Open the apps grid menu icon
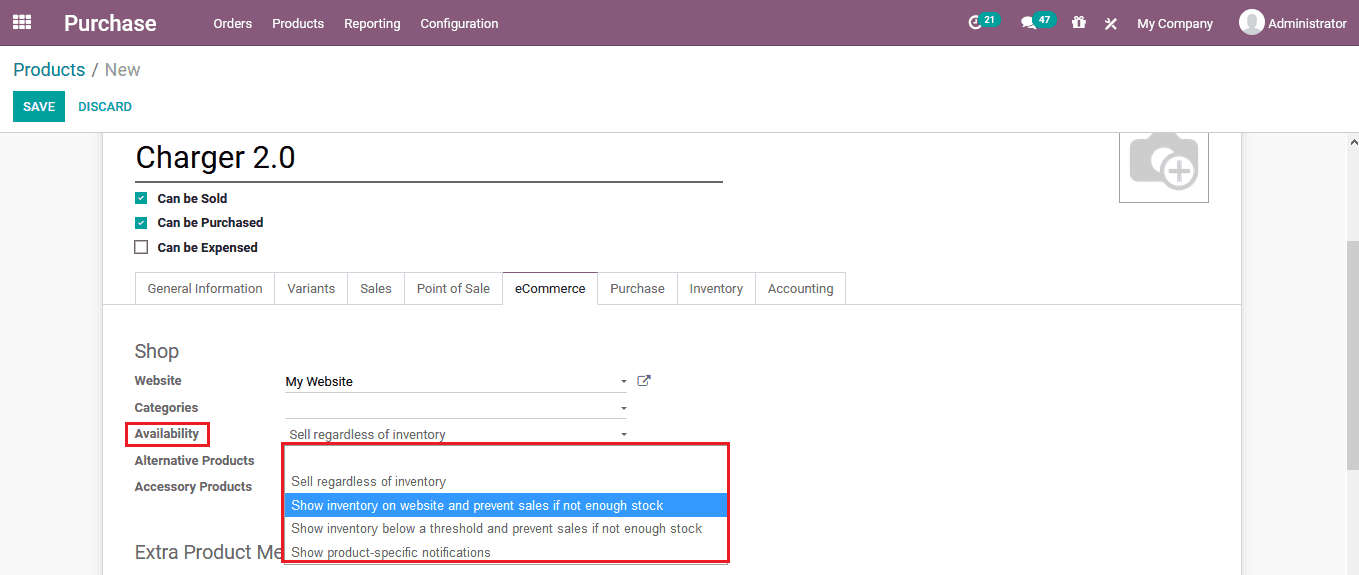The height and width of the screenshot is (575, 1359). coord(22,22)
